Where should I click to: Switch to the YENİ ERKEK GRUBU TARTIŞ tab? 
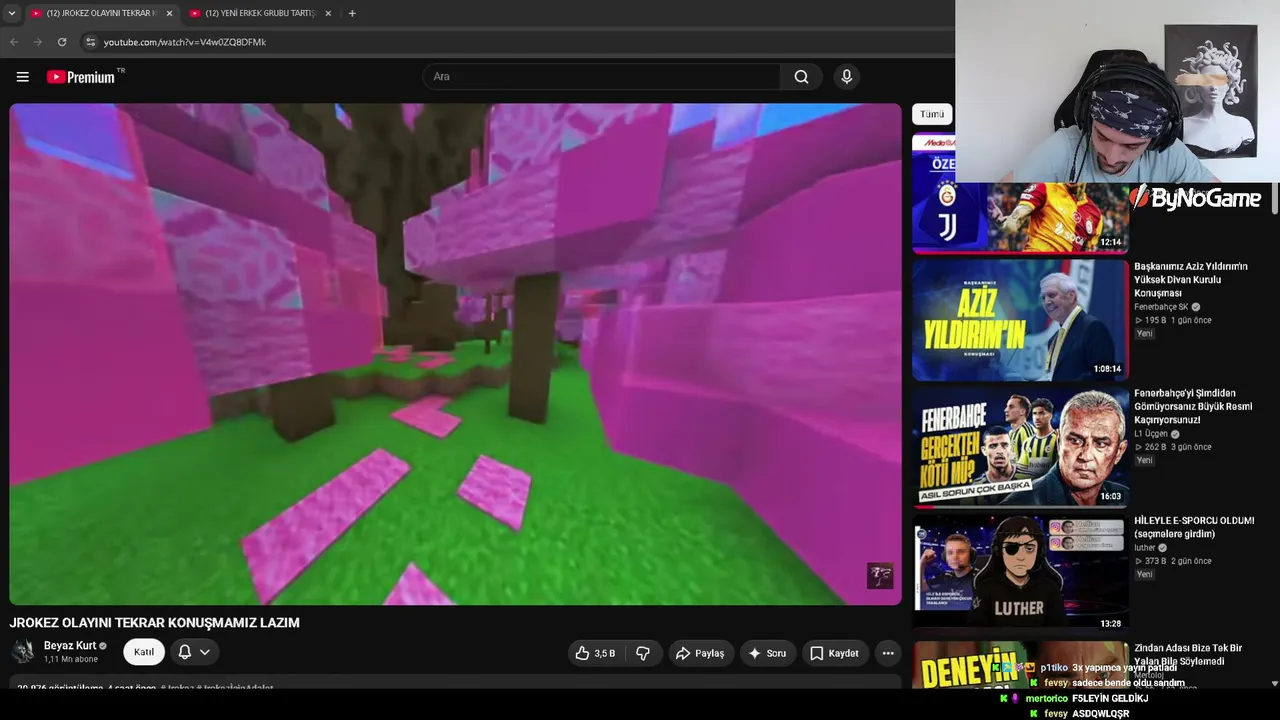[260, 13]
